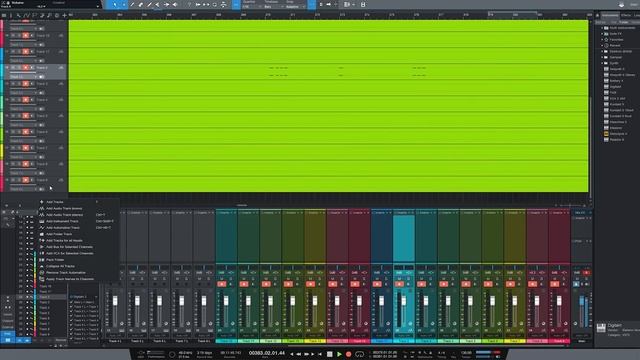This screenshot has width=640, height=360.
Task: Expand the Multi Instruments folder in the browser
Action: point(602,28)
